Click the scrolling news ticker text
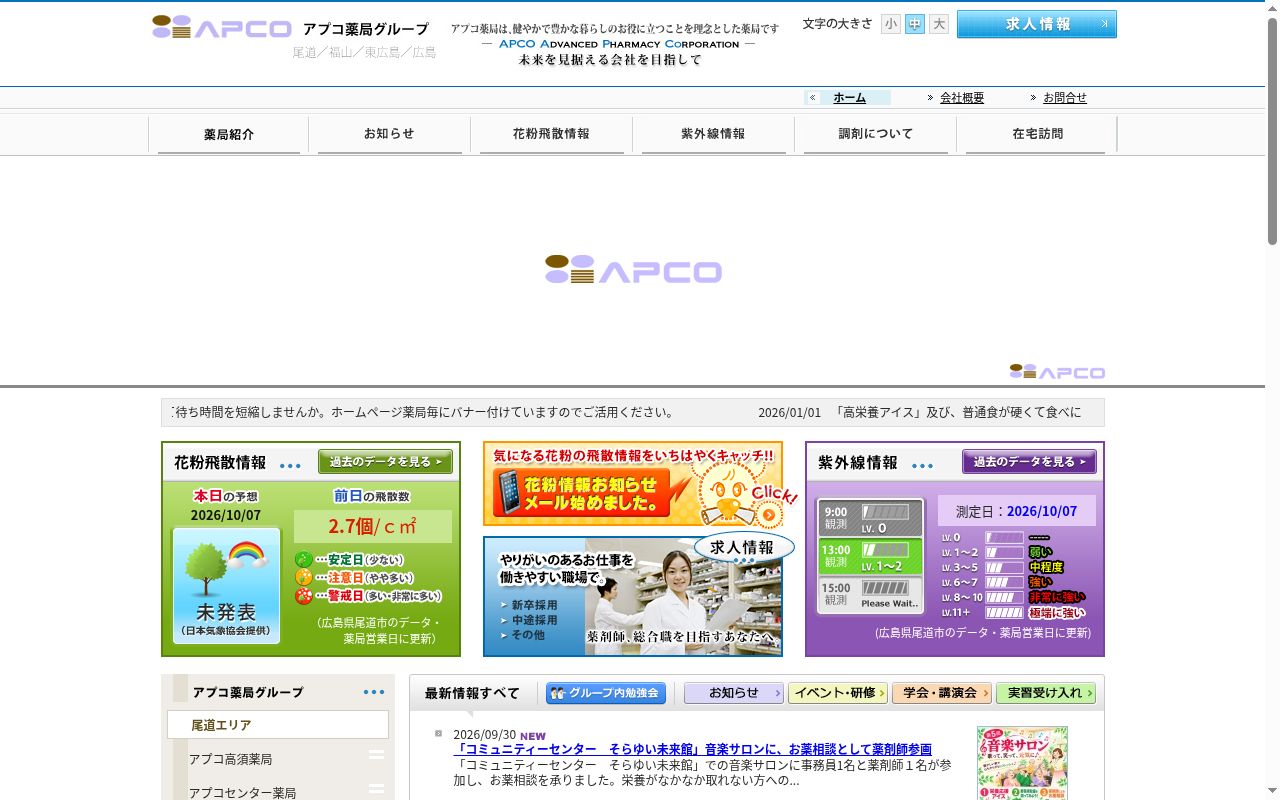 633,412
